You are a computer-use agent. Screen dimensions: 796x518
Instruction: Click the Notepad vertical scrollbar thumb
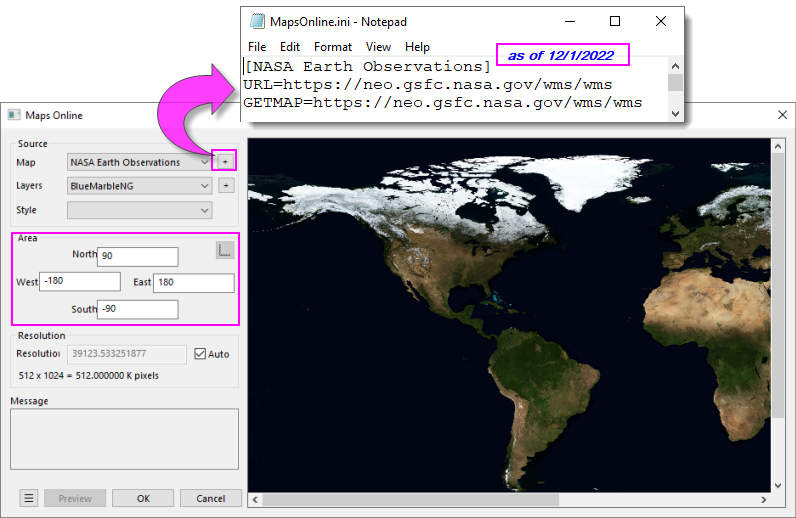coord(675,82)
